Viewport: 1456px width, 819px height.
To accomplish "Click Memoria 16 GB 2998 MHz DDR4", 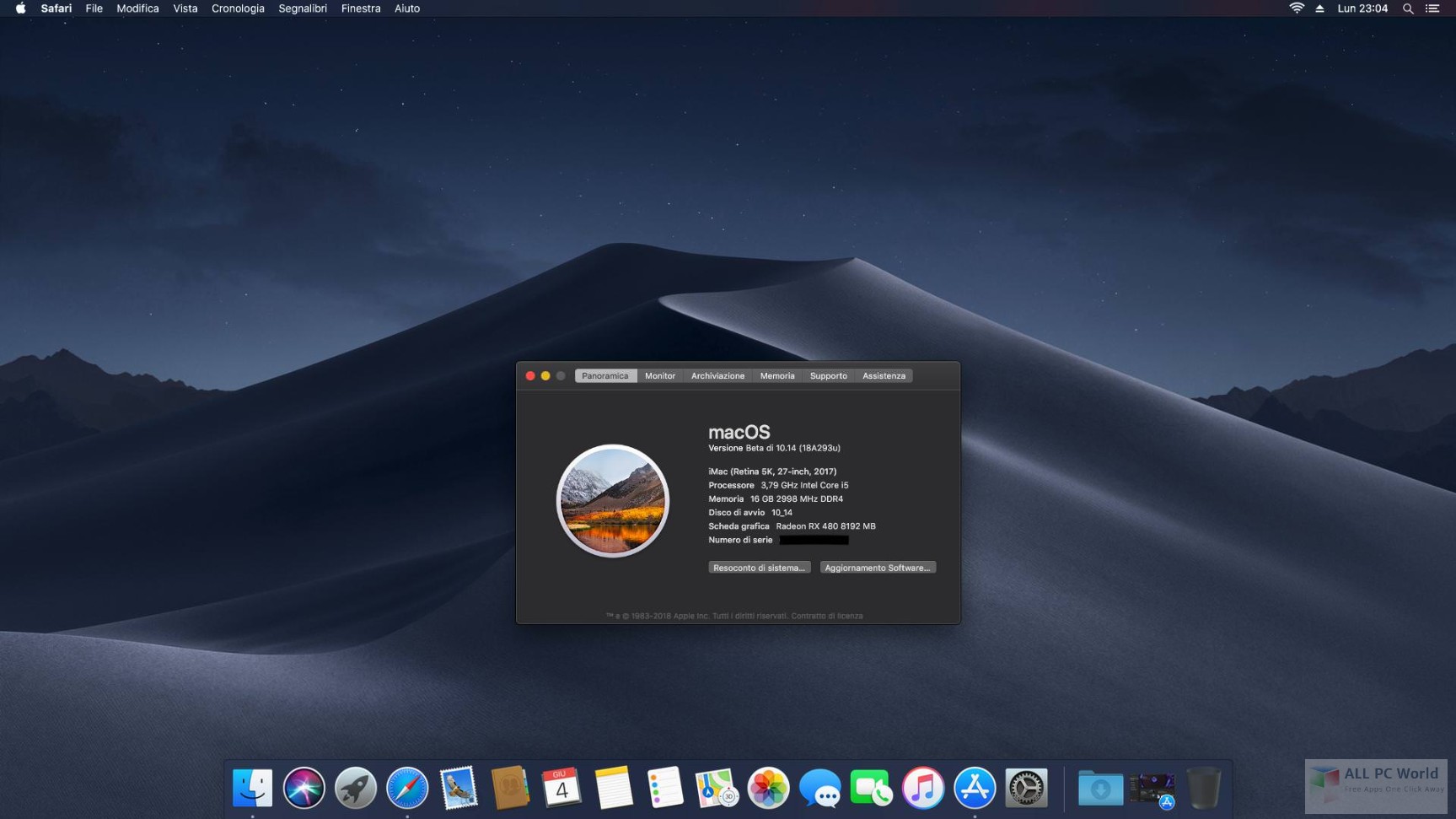I will coord(776,498).
